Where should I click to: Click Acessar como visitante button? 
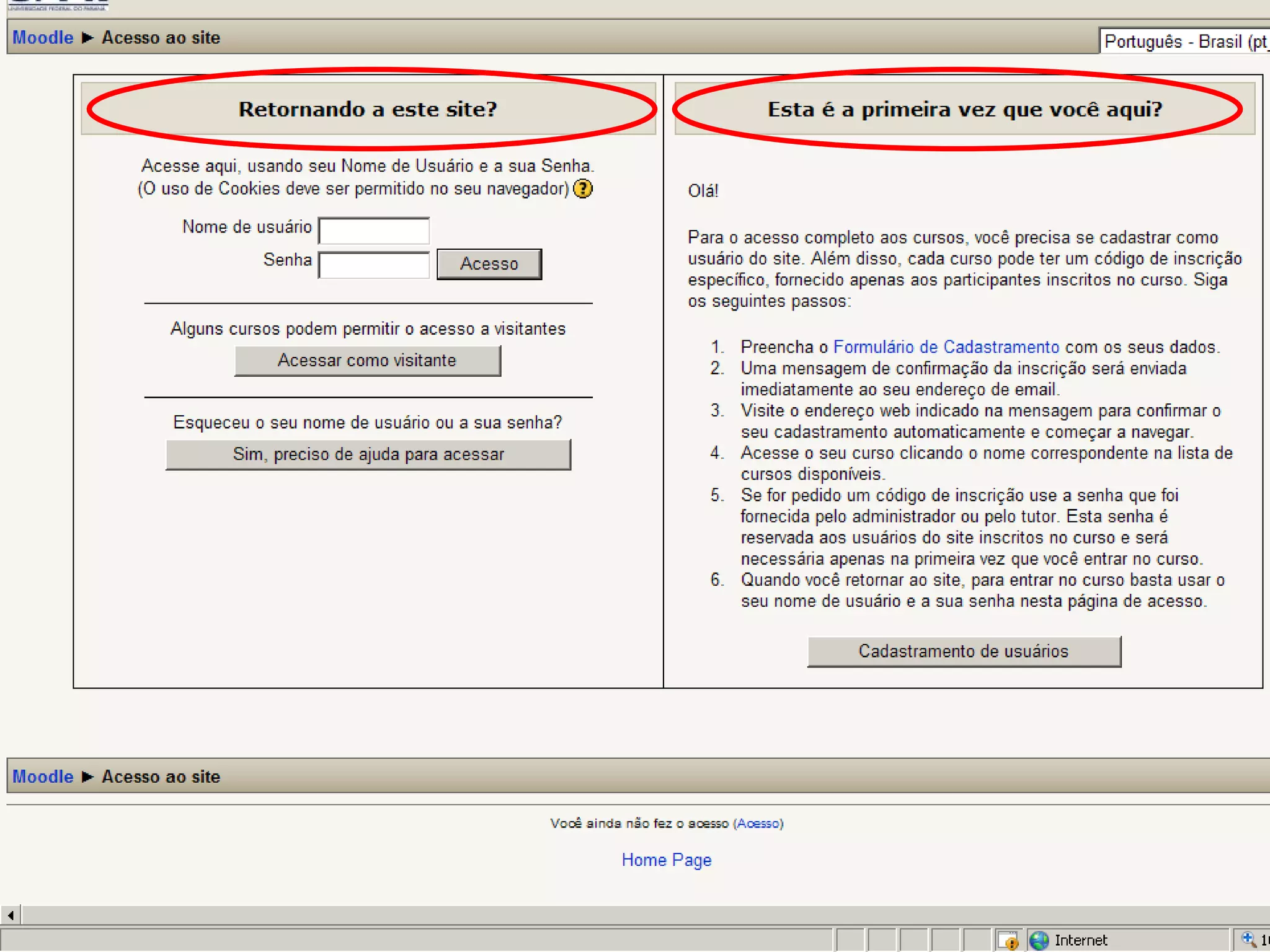[367, 361]
